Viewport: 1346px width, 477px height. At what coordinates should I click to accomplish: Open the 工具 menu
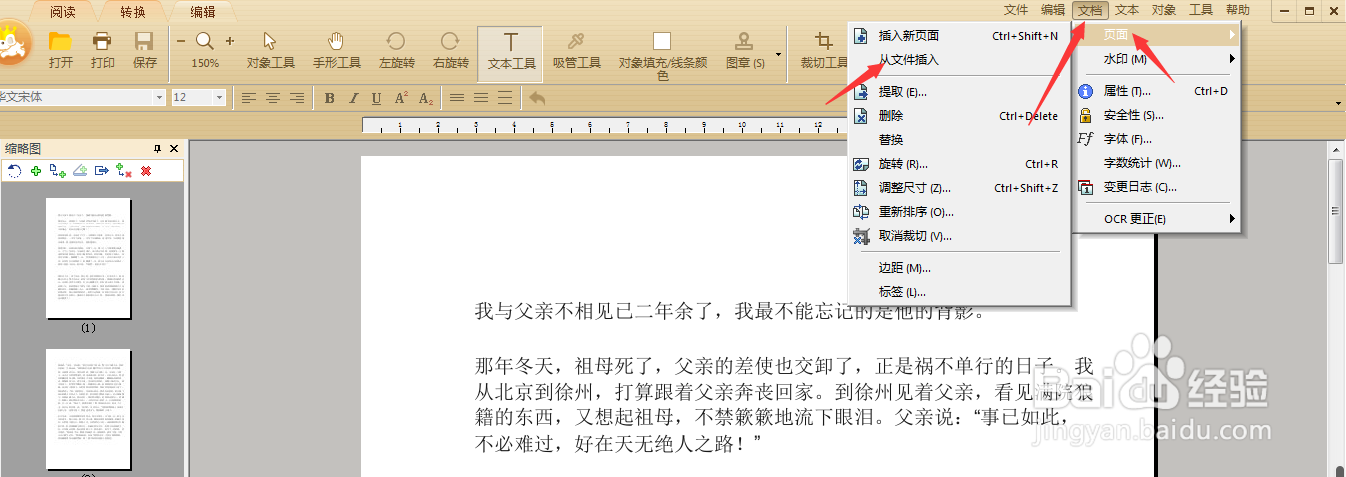tap(1201, 10)
